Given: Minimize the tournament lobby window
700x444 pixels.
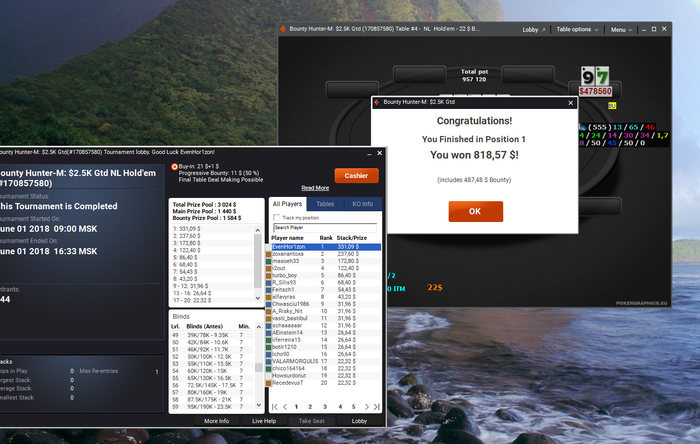Looking at the screenshot, I should pos(369,154).
